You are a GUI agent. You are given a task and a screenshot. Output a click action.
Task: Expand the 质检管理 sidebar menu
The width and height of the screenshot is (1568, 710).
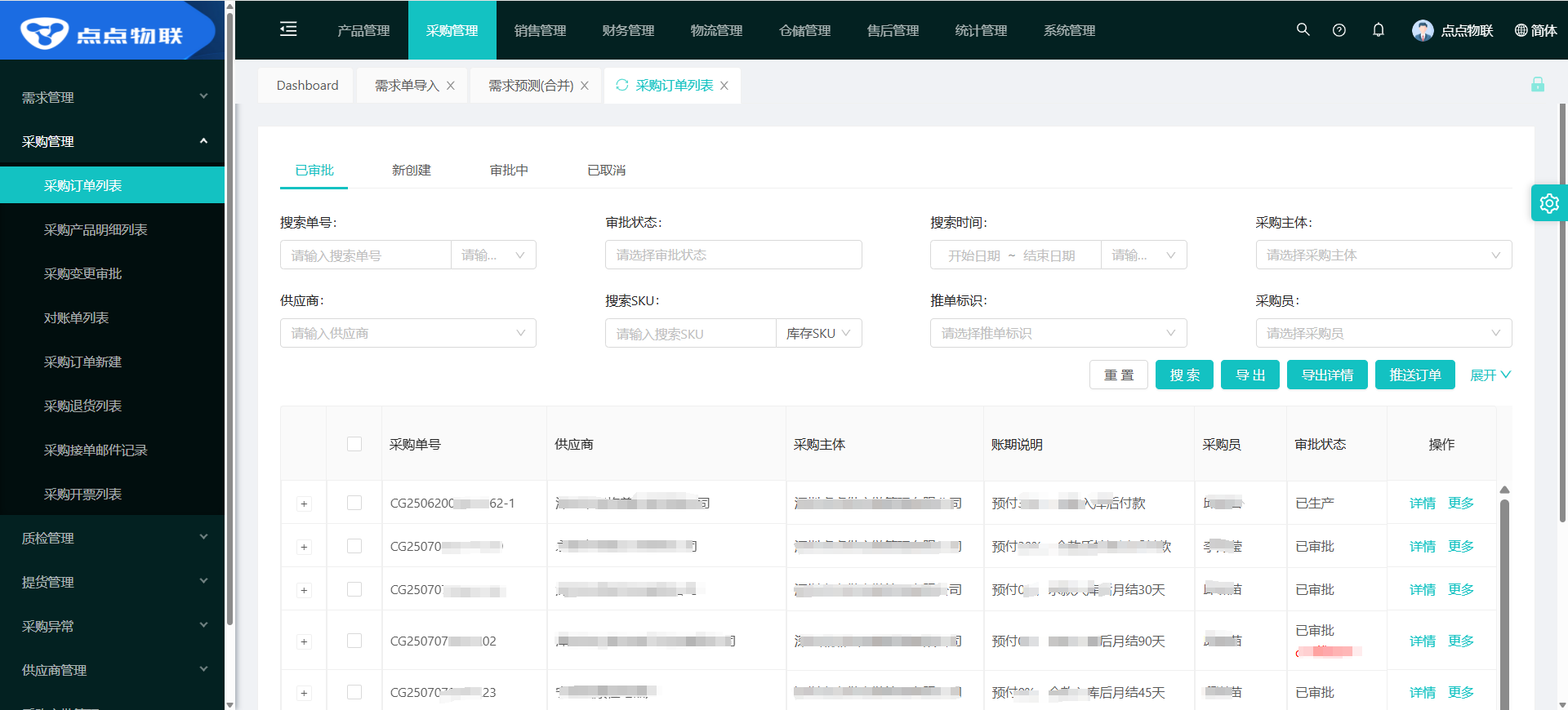click(112, 538)
